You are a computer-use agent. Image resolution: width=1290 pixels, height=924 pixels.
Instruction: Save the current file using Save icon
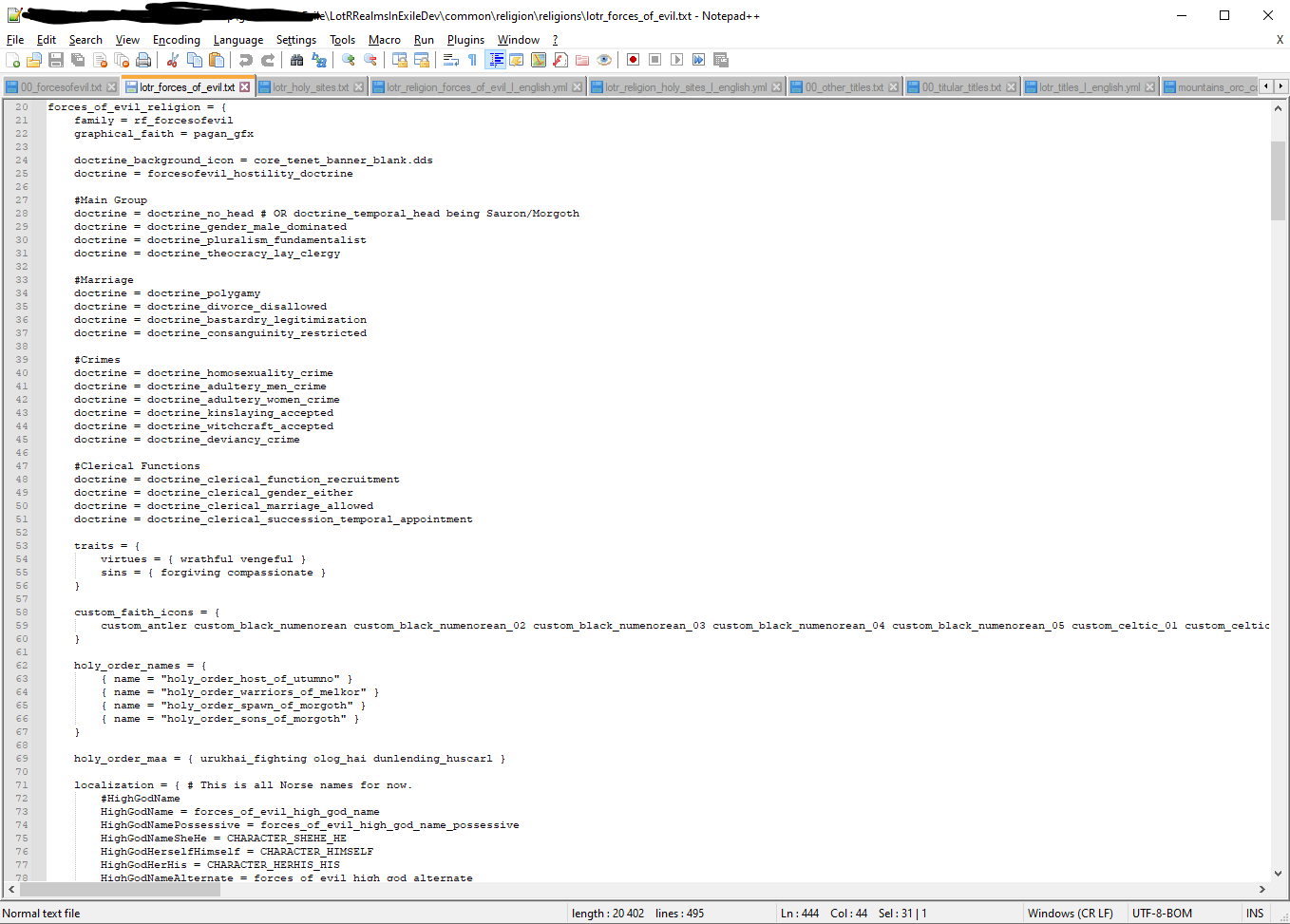pos(56,60)
